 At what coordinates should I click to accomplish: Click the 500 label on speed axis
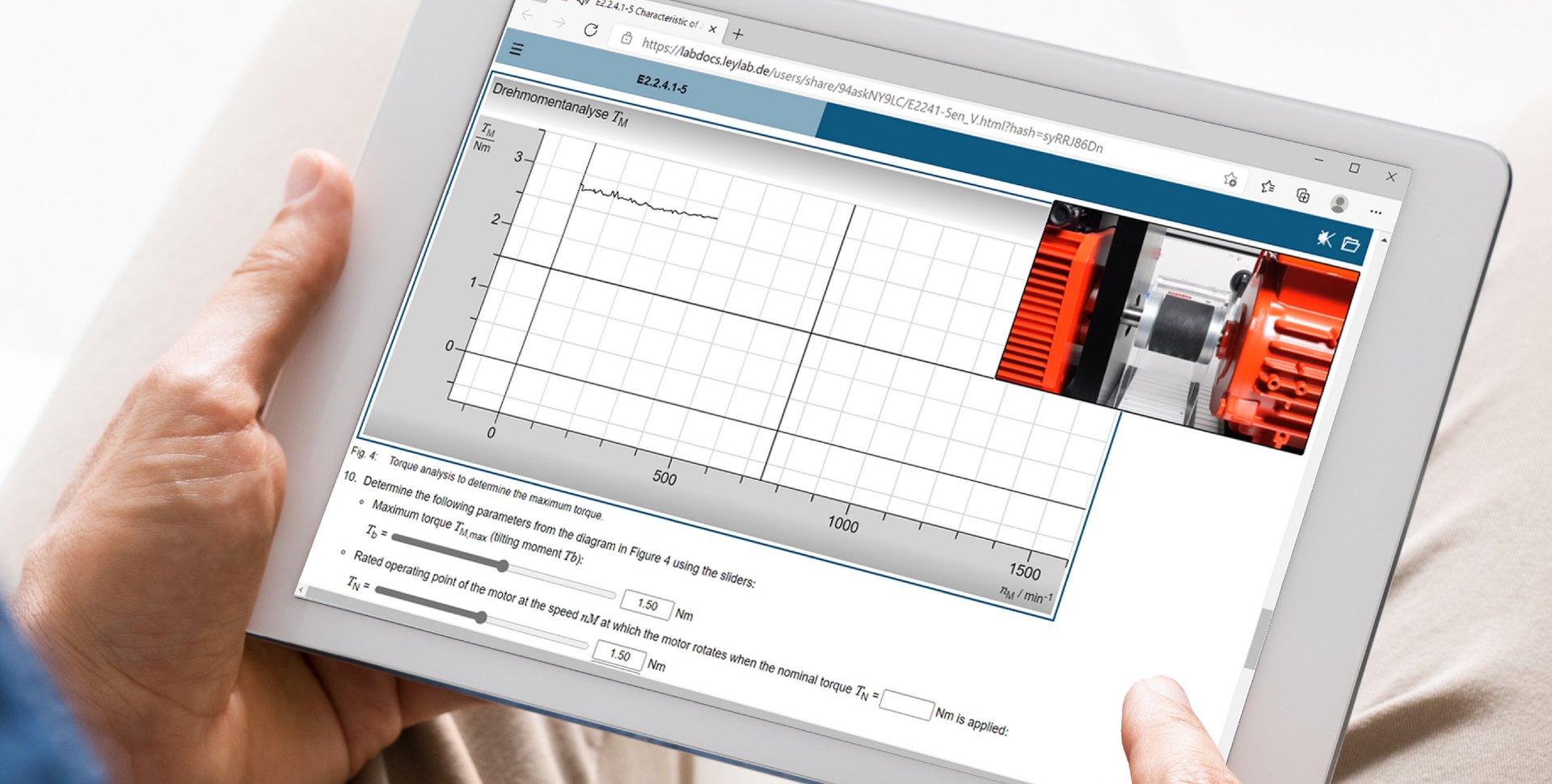point(664,478)
